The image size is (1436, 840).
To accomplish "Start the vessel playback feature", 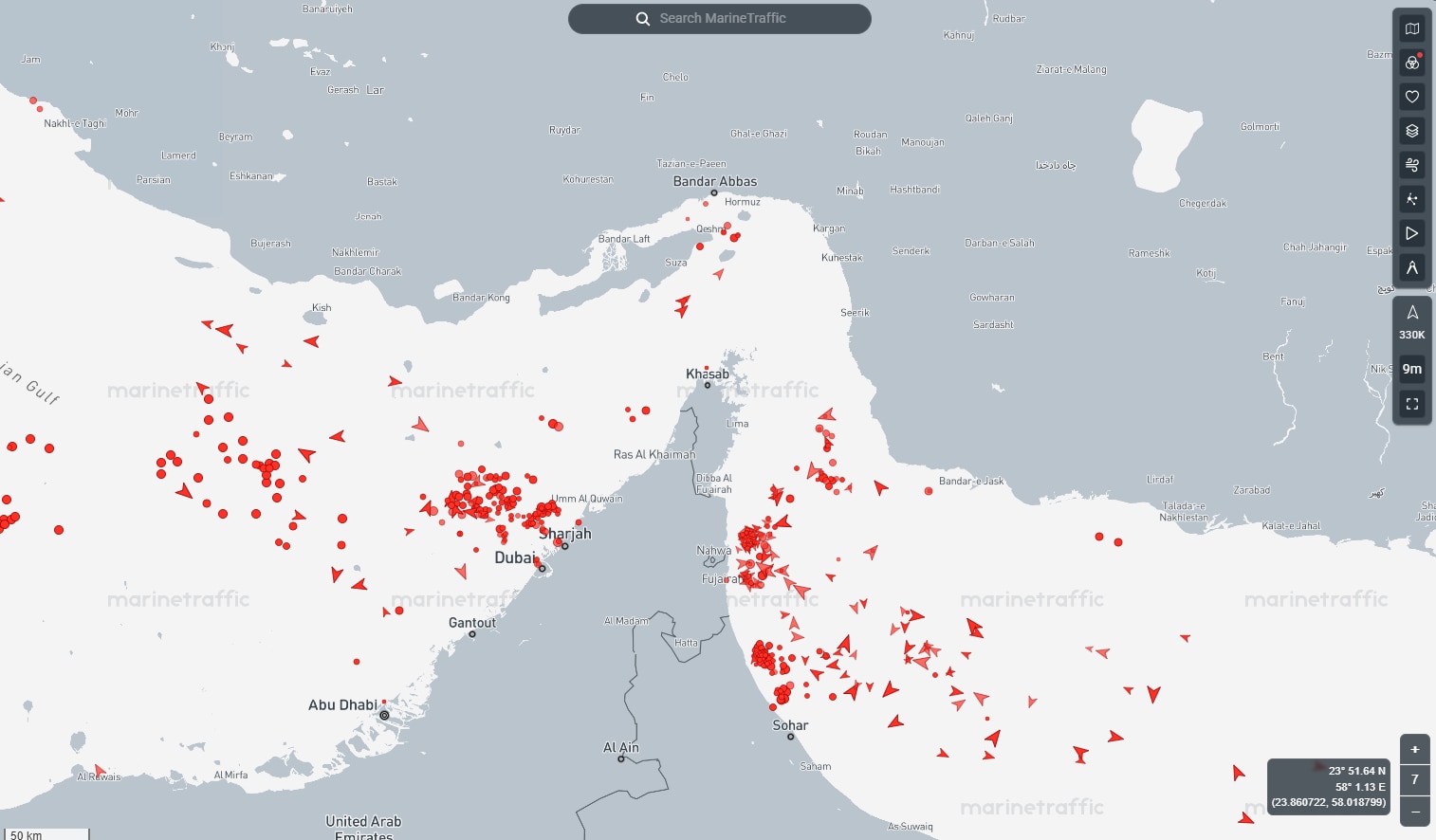I will tap(1411, 233).
